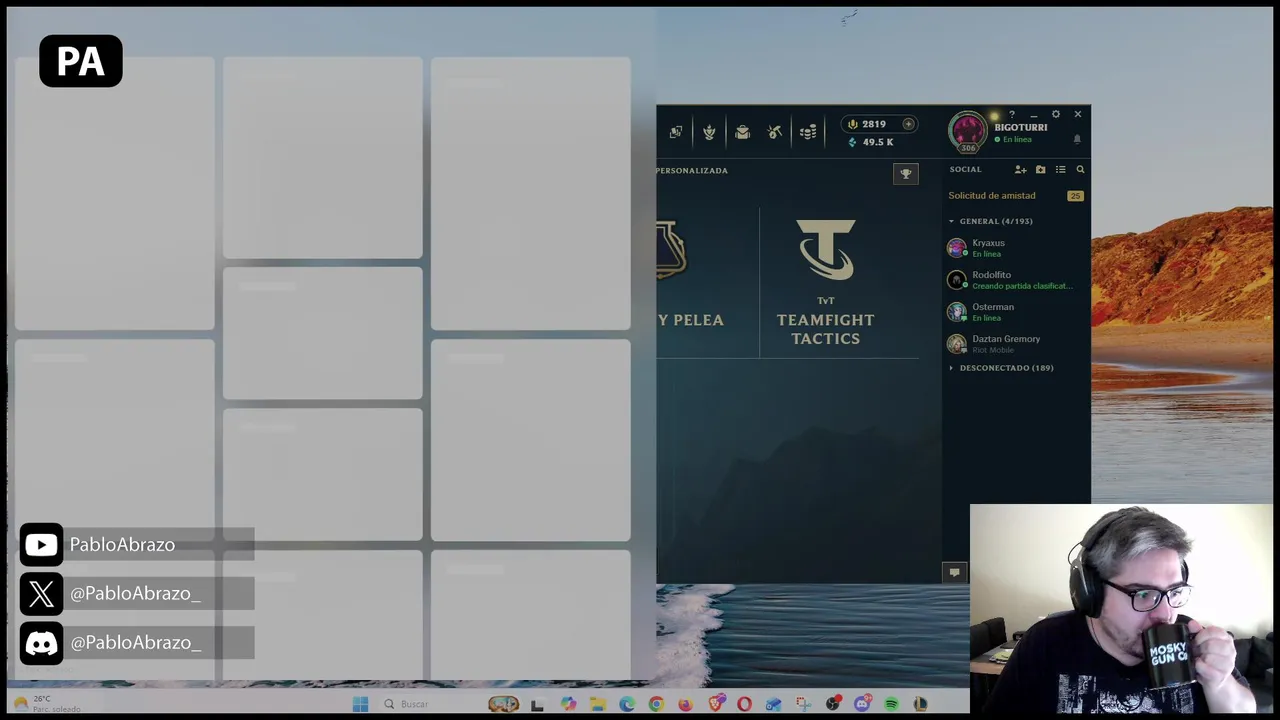
Task: Open the client settings gear
Action: (x=1055, y=114)
